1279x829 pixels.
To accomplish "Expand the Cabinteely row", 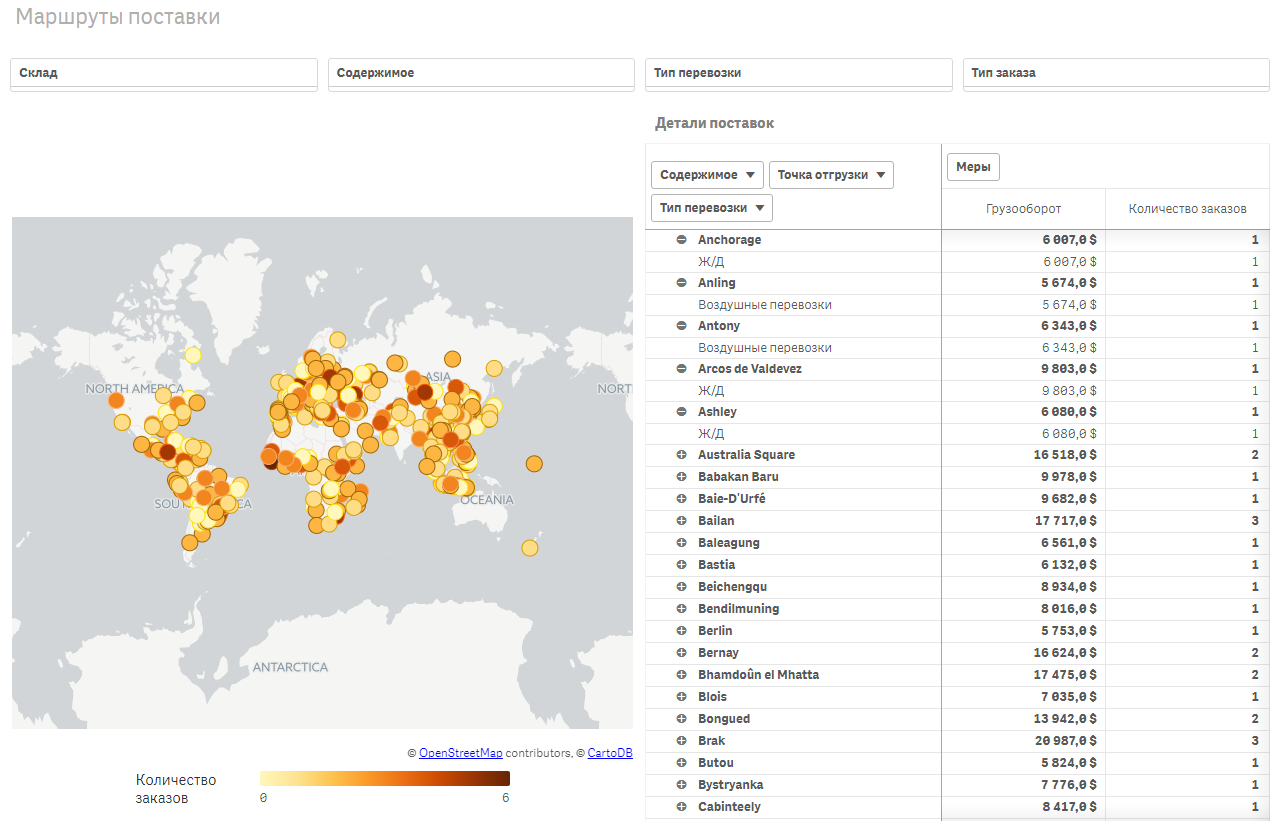I will (x=682, y=807).
